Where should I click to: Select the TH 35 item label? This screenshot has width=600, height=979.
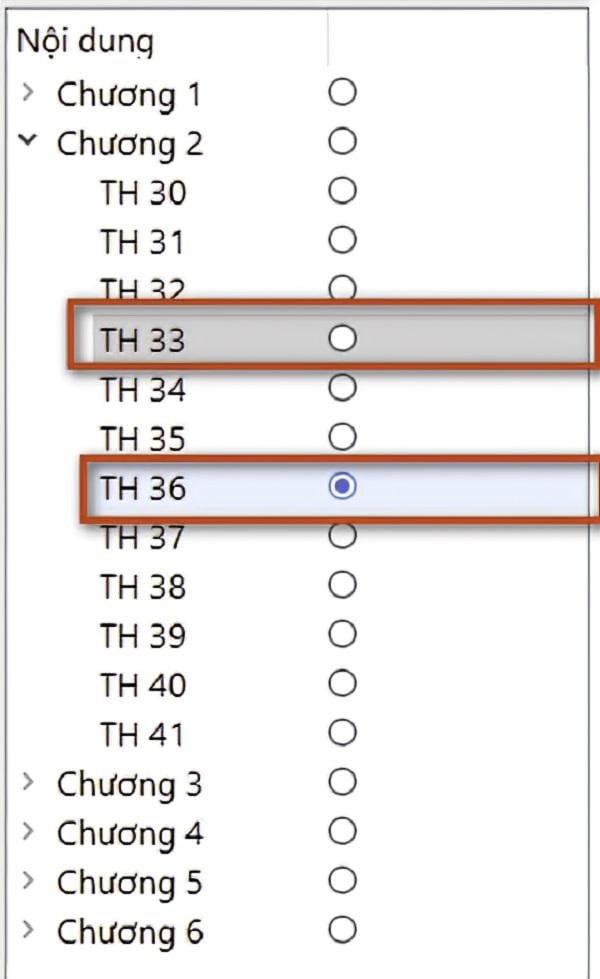[x=142, y=438]
